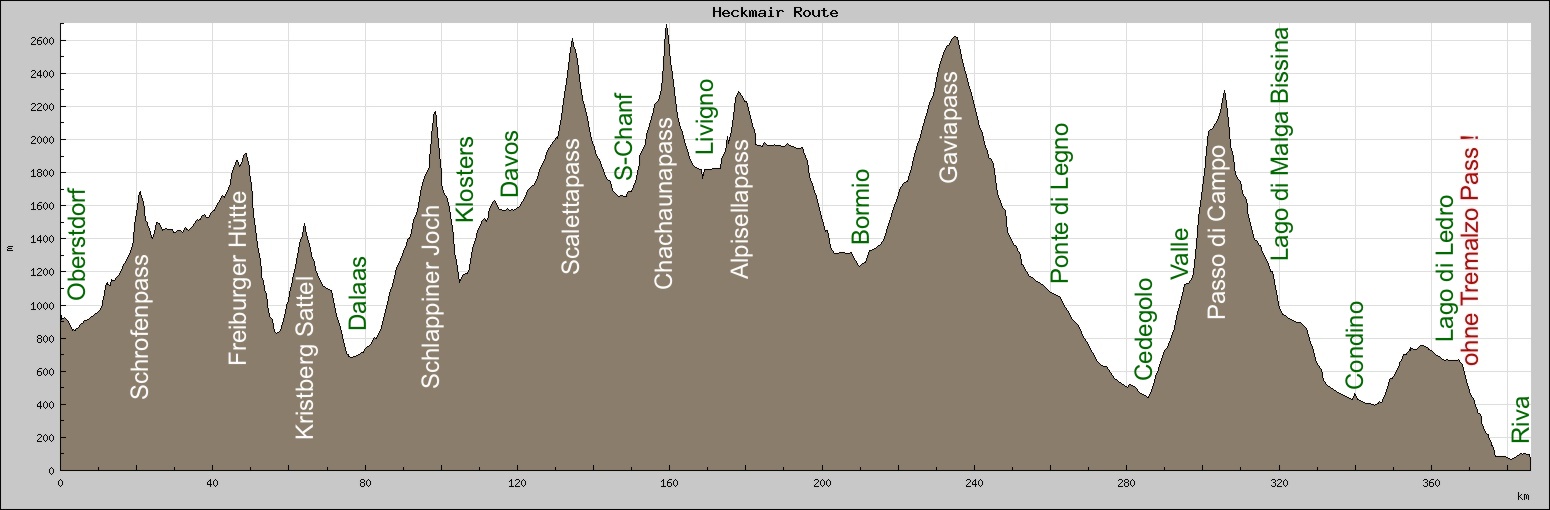The image size is (1550, 510).
Task: Select the Ponte di Legno label
Action: (1060, 203)
